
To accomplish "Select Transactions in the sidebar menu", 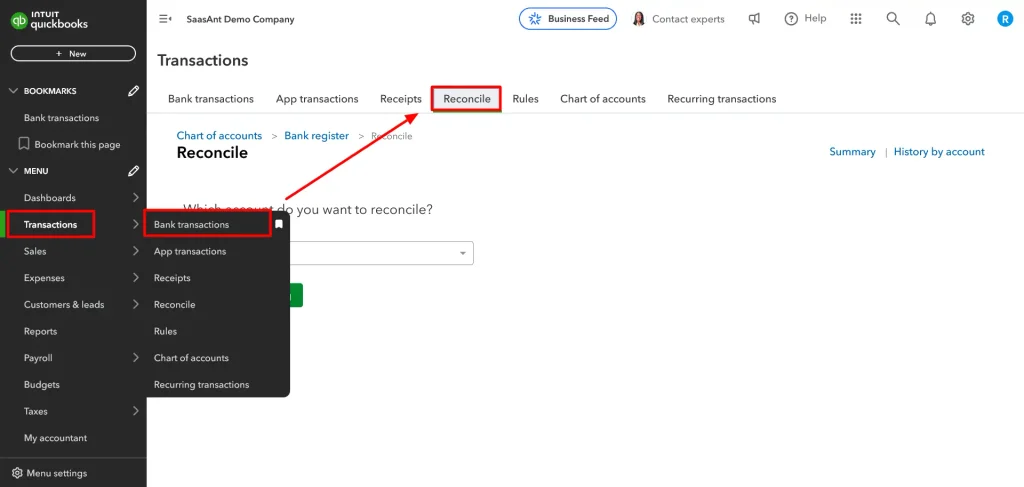I will coord(50,224).
